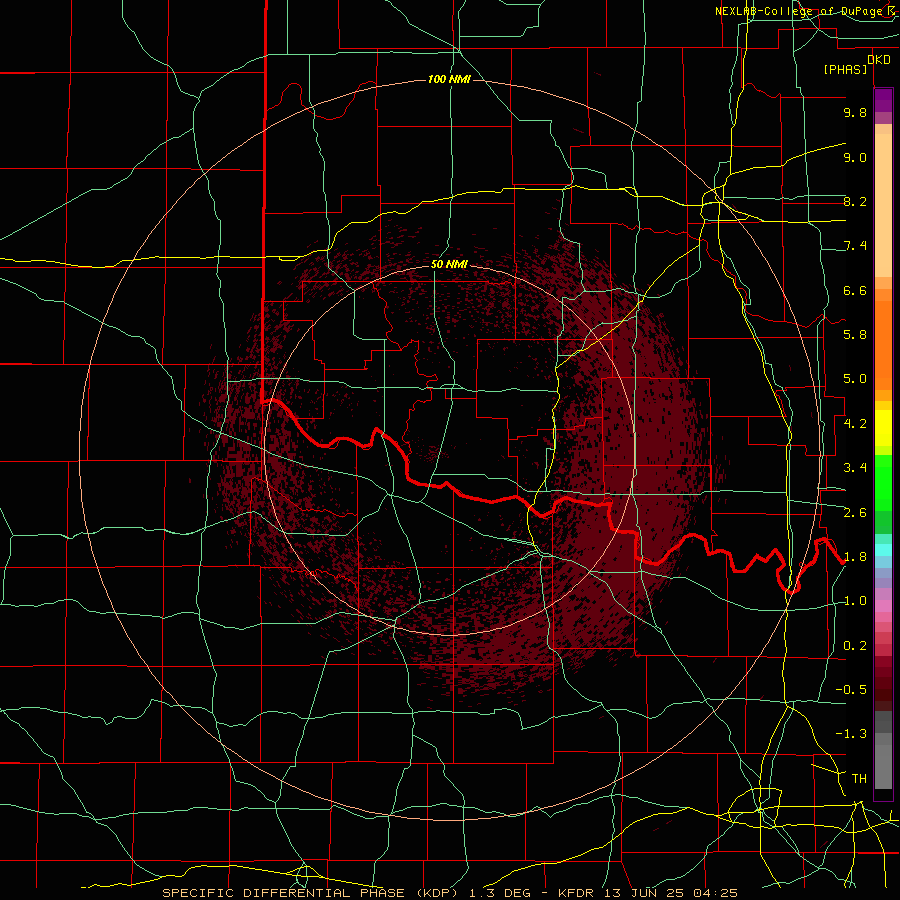Click "SPECIFIC DIFFERENTIAL PHASE (KDP)" in the footer caption
The image size is (900, 900).
point(311,893)
